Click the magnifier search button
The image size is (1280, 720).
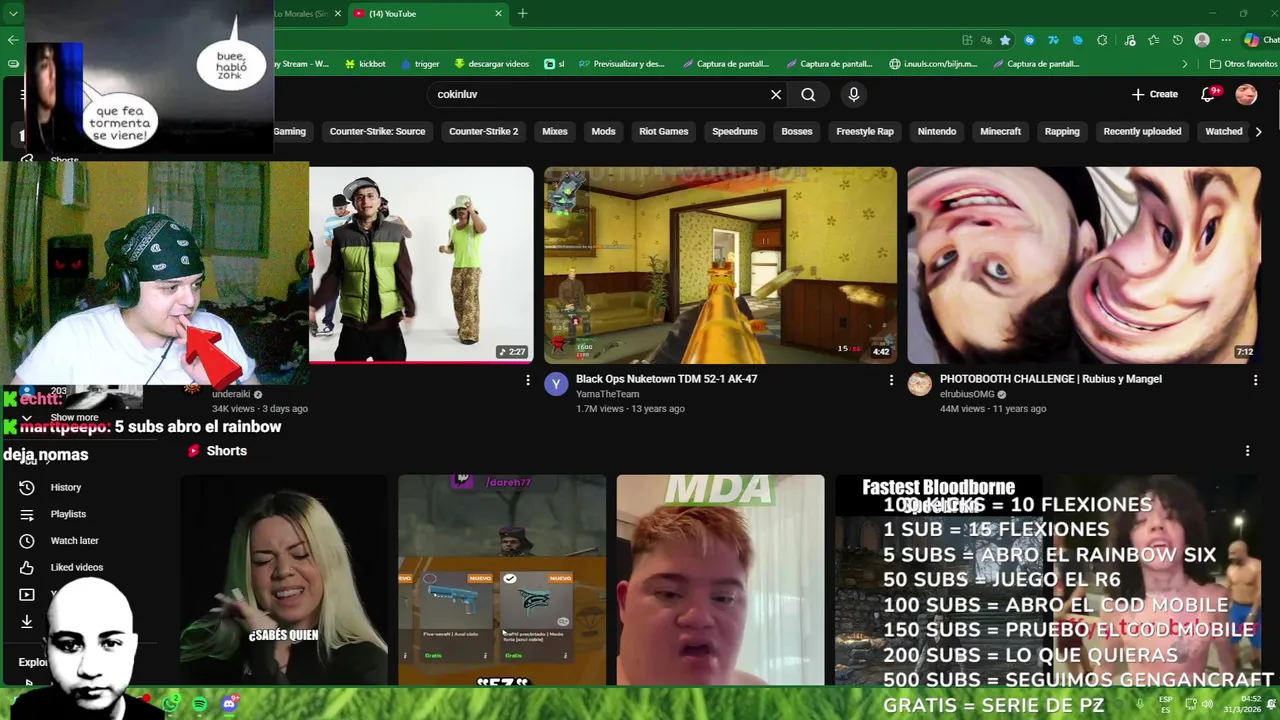808,94
